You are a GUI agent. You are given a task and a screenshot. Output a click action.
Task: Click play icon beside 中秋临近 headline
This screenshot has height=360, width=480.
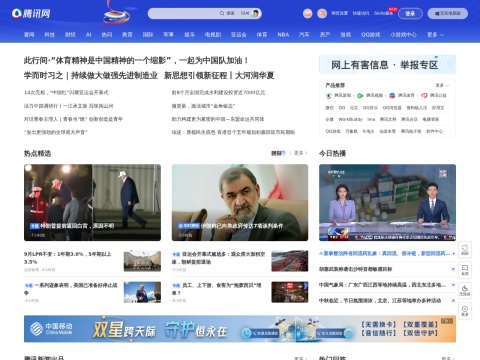click(x=453, y=300)
